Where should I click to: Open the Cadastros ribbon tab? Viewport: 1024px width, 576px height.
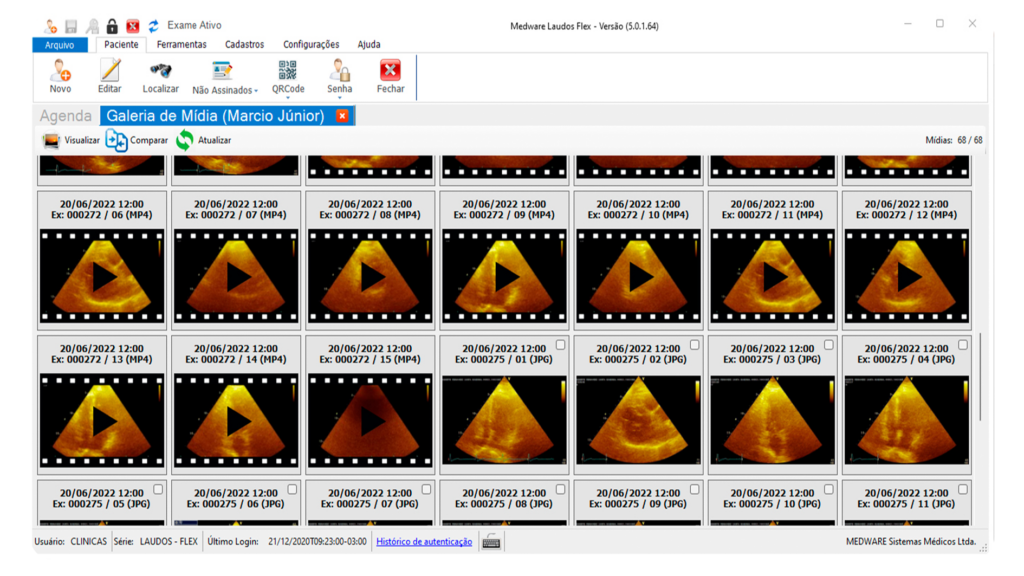[x=244, y=44]
